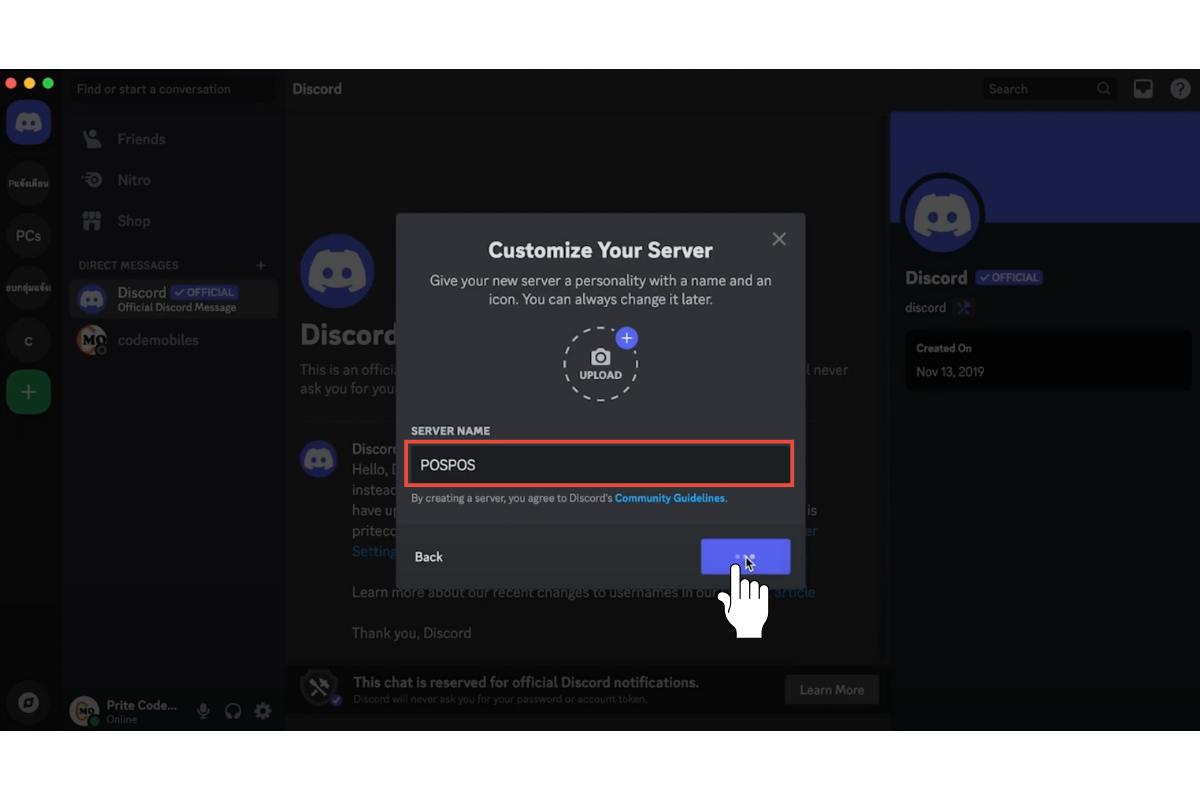This screenshot has width=1200, height=800.
Task: Open the Inbox icon in top bar
Action: coord(1143,89)
